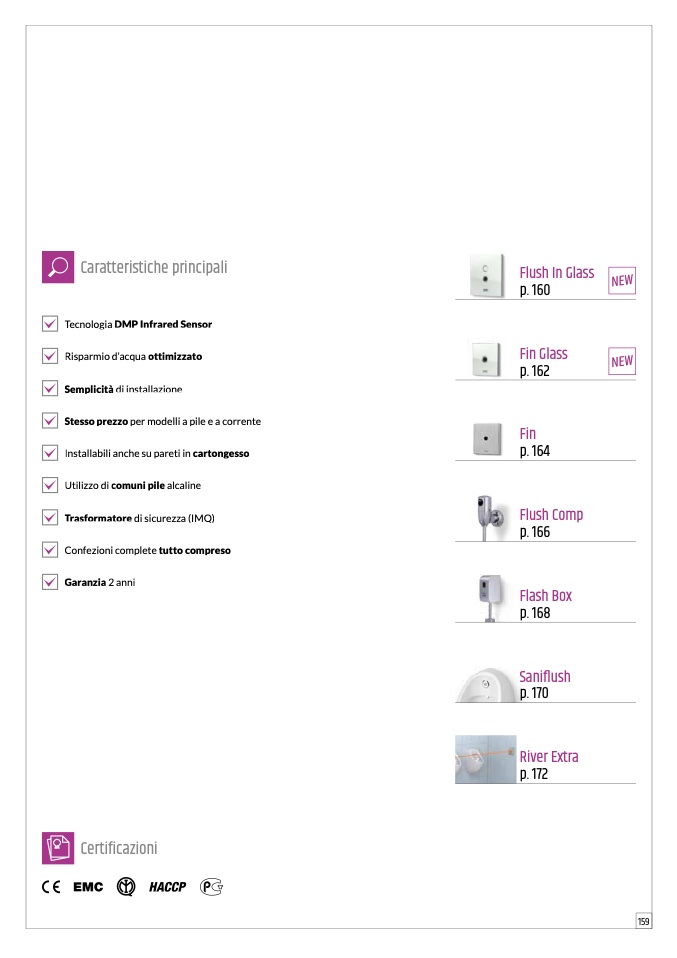677x958 pixels.
Task: Click the EMC certification logo
Action: click(88, 887)
